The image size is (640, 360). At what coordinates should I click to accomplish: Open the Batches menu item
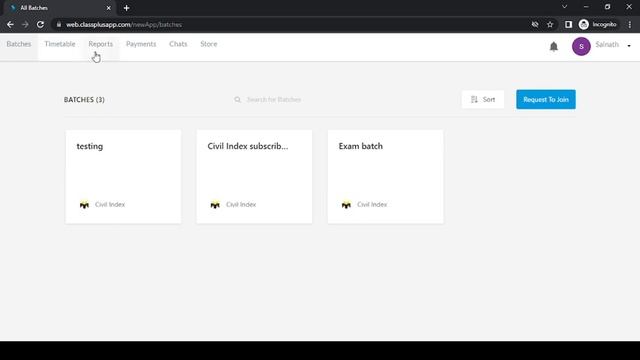pos(19,44)
